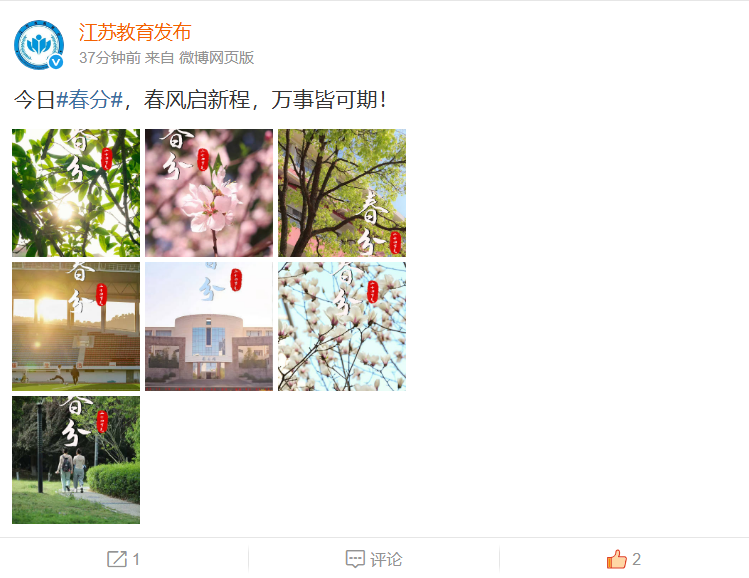The height and width of the screenshot is (578, 749).
Task: Open the green leaves with sunlight photo
Action: pyautogui.click(x=76, y=193)
